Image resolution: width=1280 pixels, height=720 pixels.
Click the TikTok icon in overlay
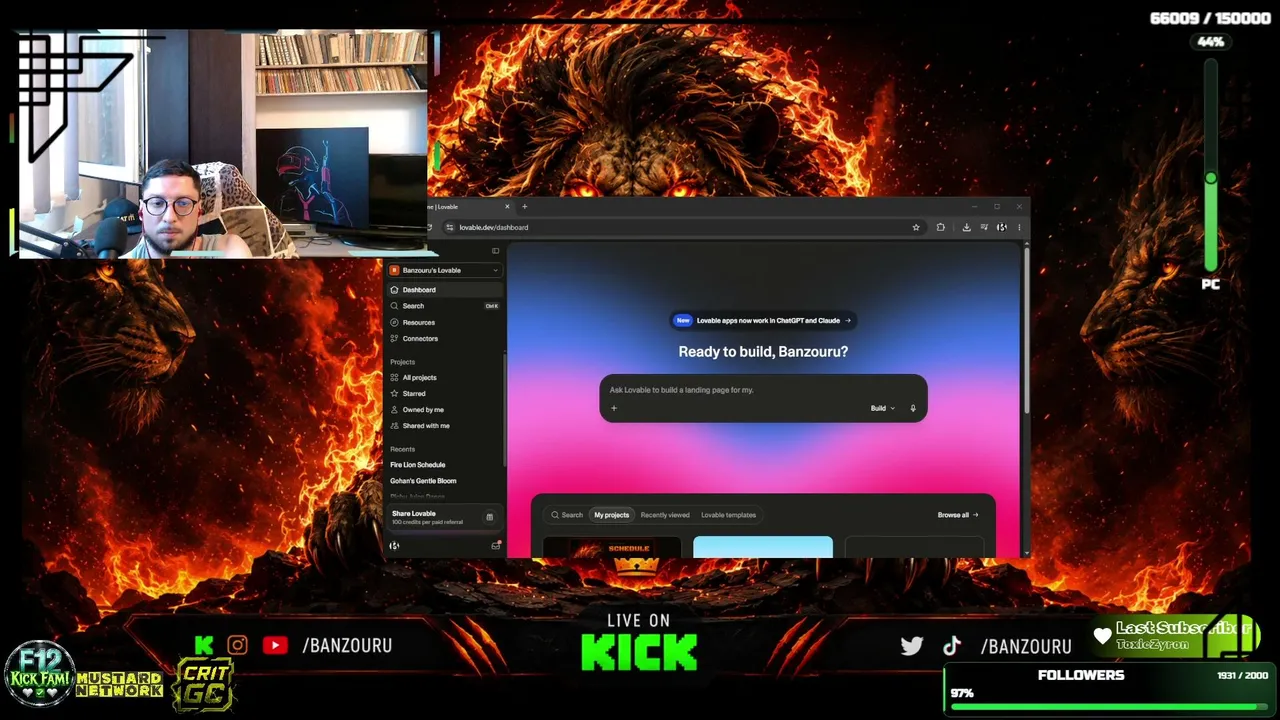951,646
